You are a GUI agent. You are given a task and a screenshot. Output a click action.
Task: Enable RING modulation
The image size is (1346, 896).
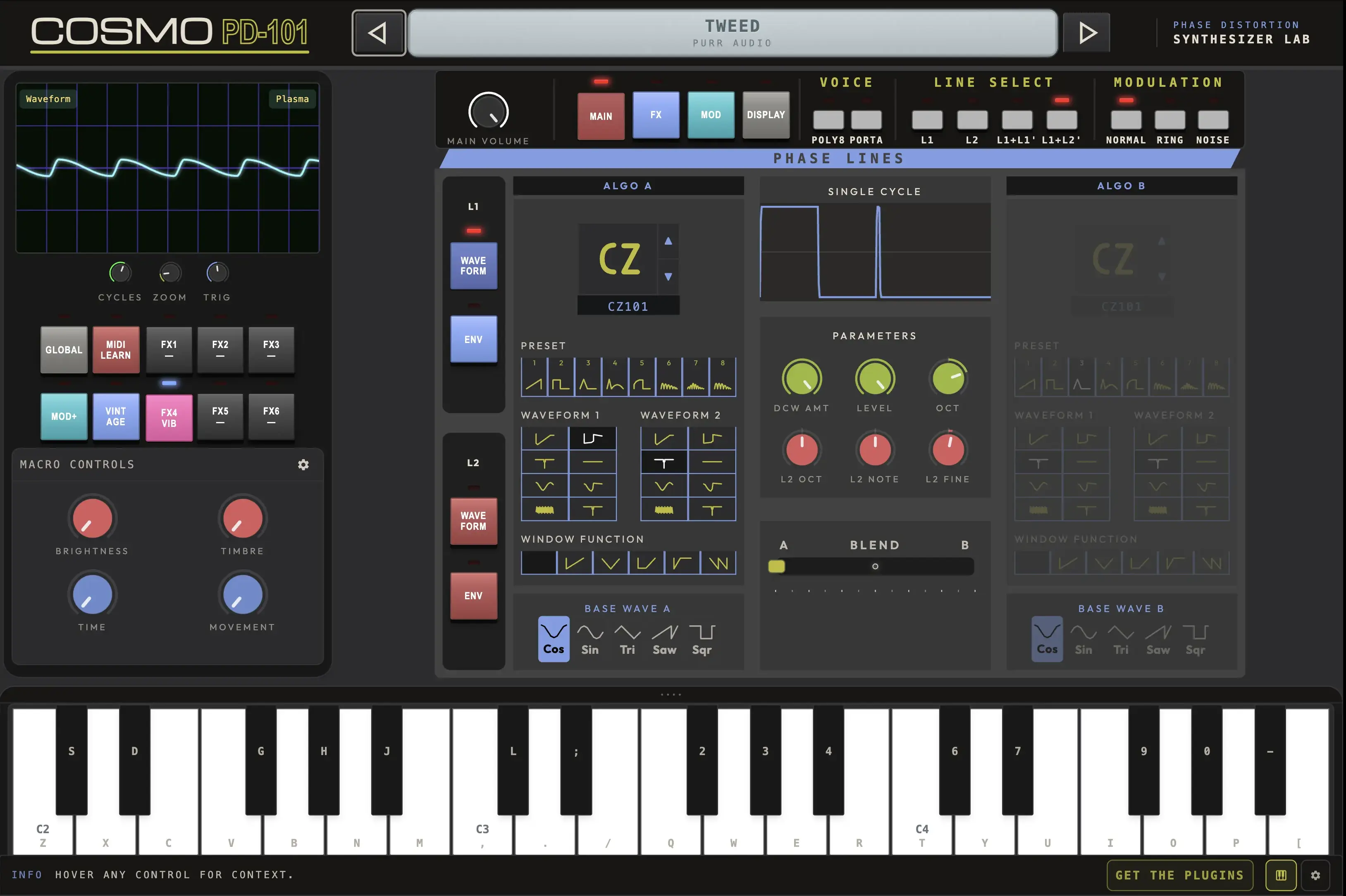click(x=1170, y=121)
